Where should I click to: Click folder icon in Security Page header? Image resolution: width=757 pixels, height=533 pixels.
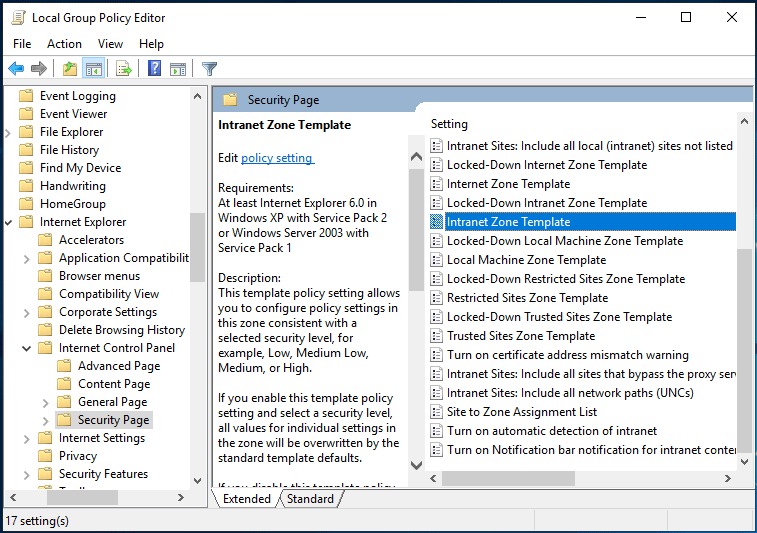point(230,100)
